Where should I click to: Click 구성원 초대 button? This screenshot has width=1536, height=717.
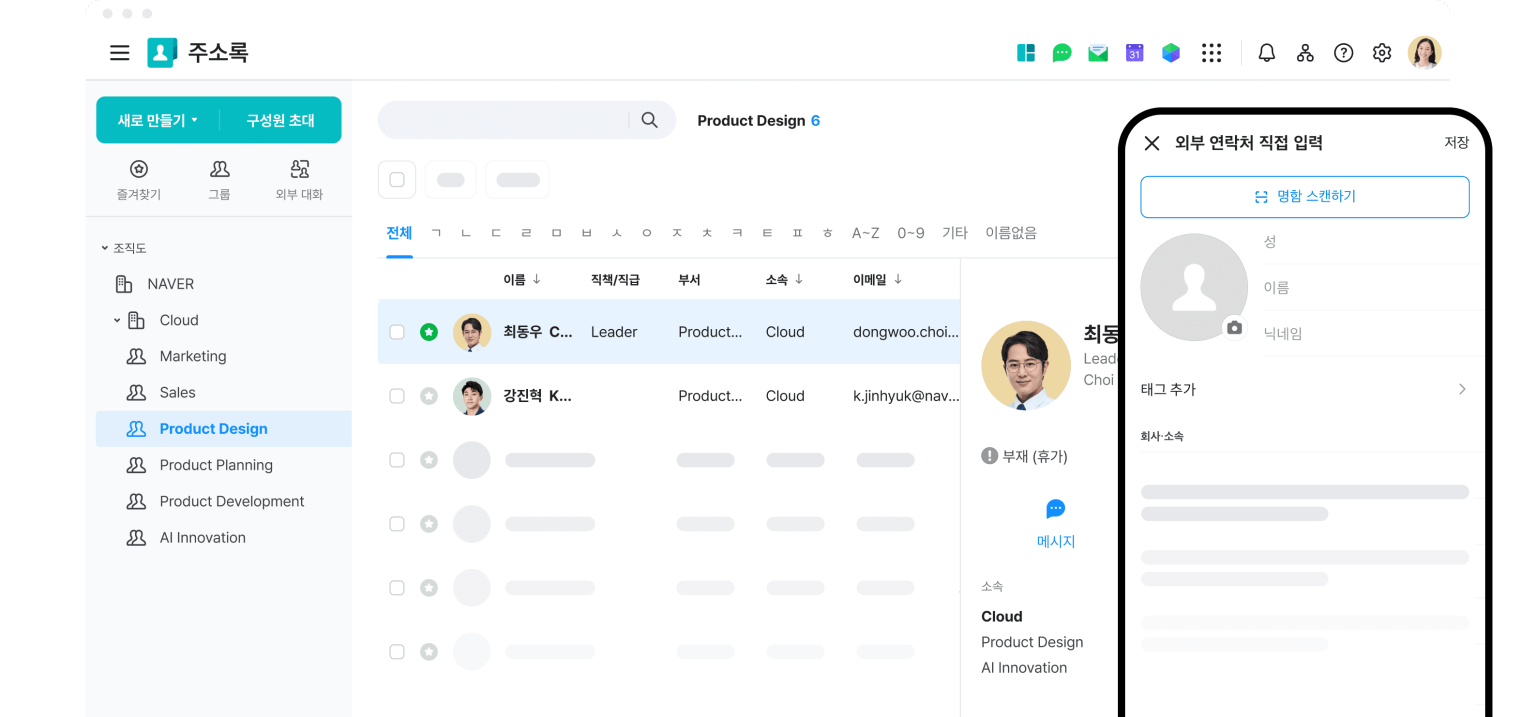(281, 120)
